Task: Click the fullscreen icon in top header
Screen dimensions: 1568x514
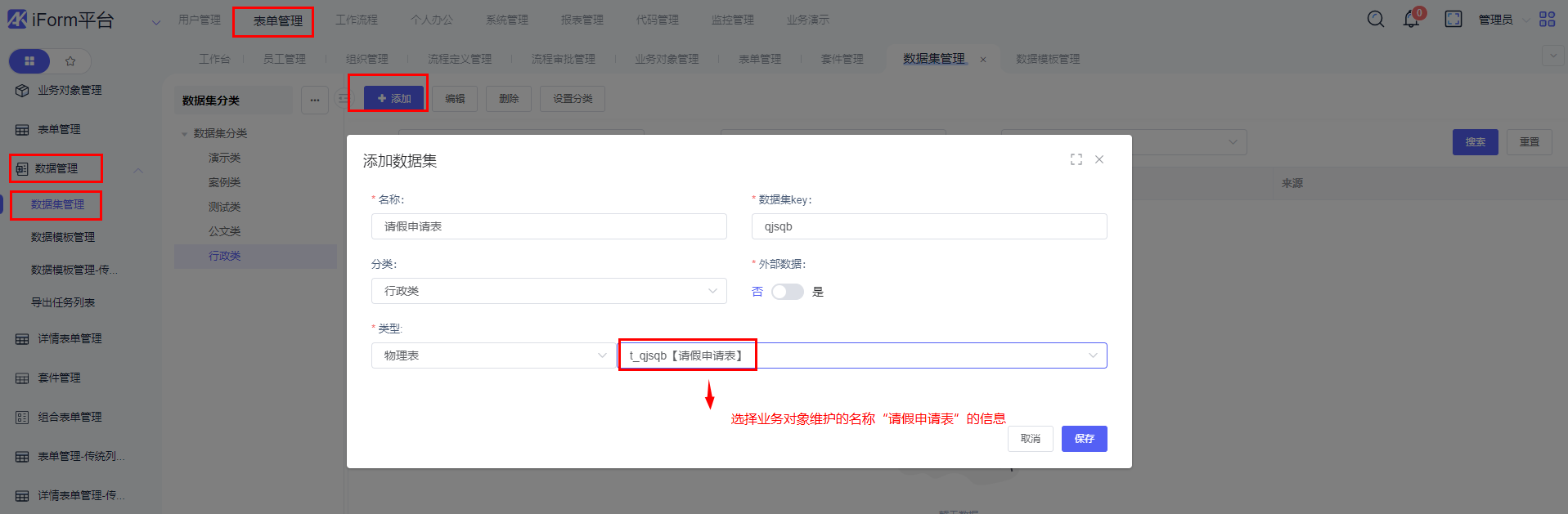Action: click(1453, 19)
